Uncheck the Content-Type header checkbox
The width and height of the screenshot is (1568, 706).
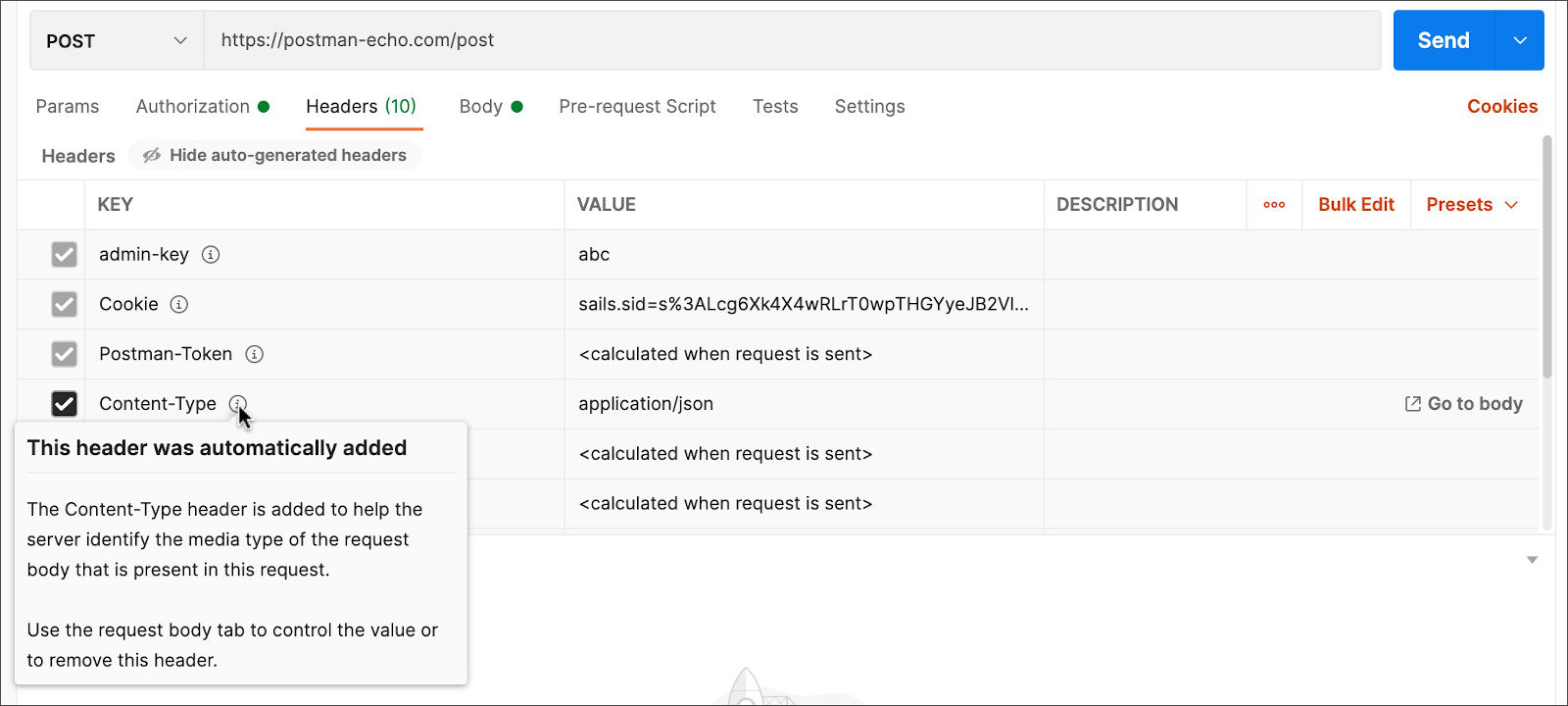(64, 403)
